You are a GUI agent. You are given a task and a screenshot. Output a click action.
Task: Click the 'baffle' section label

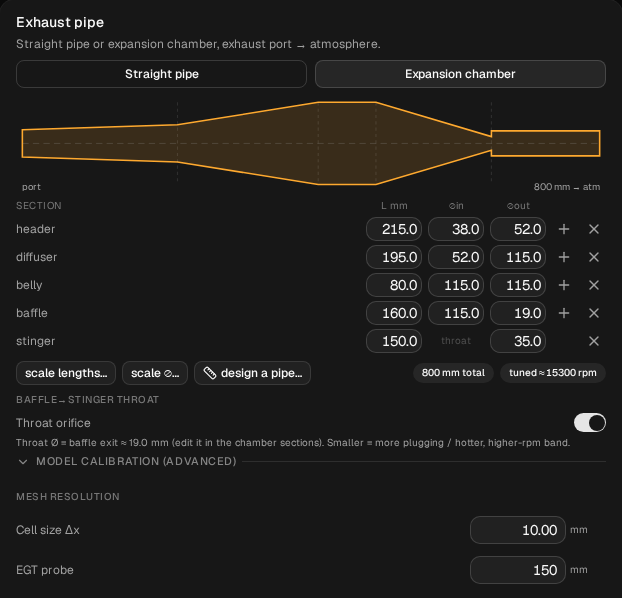click(x=32, y=313)
